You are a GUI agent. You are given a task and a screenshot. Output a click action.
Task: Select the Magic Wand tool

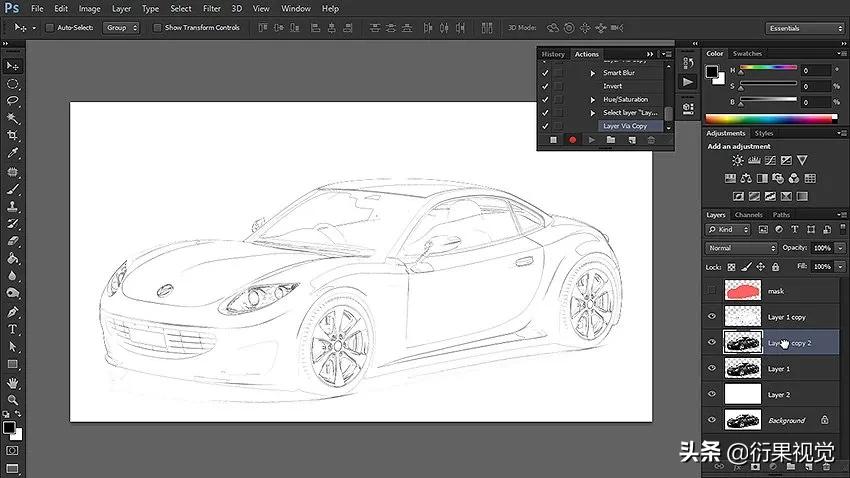[12, 118]
